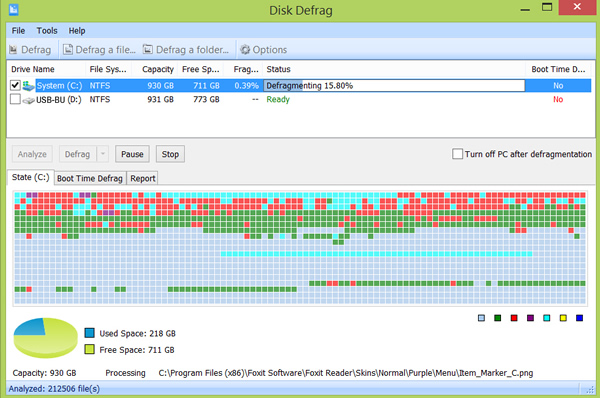Open the Tools menu

[47, 31]
